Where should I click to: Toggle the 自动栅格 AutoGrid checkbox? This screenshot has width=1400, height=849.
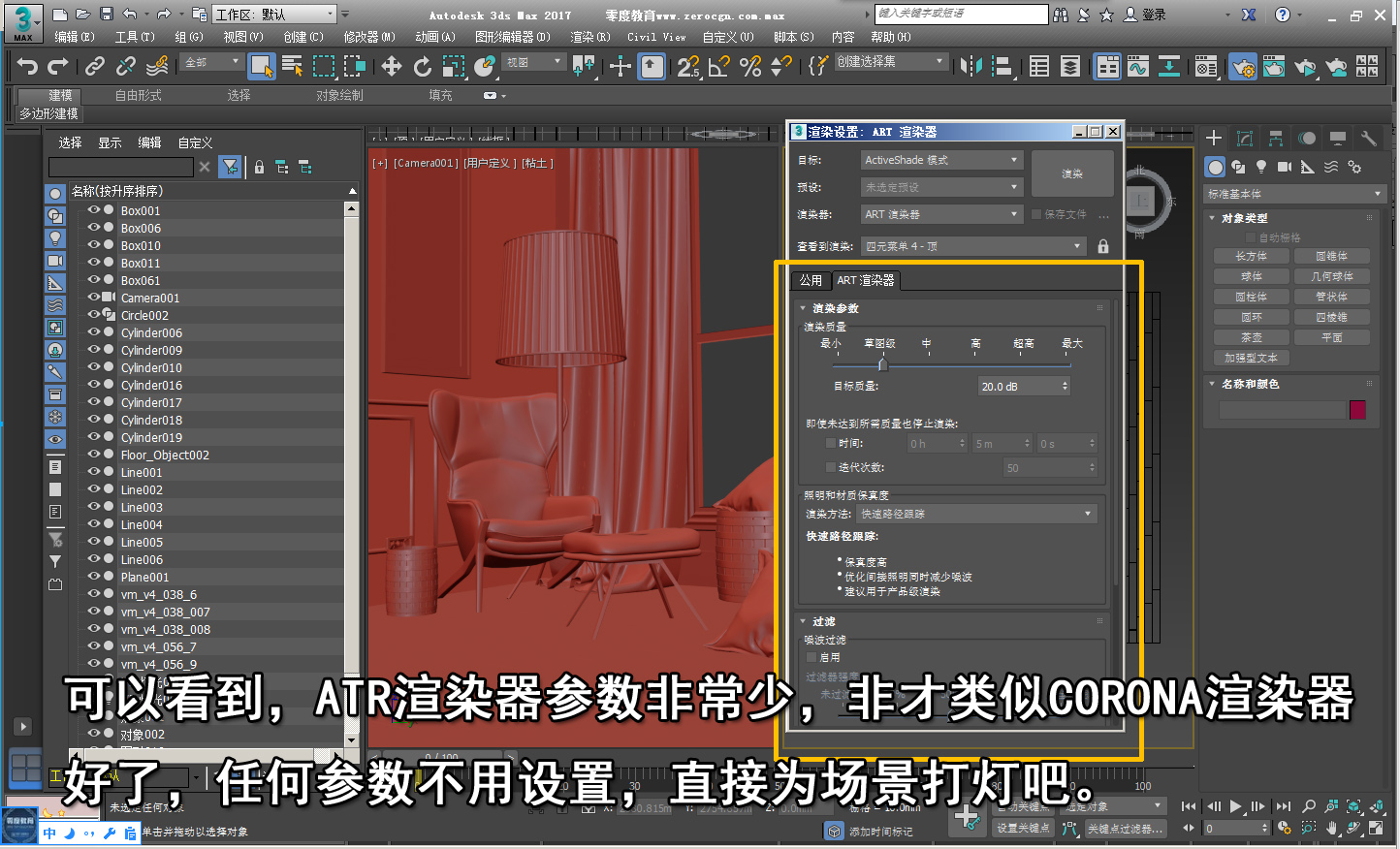tap(1250, 237)
